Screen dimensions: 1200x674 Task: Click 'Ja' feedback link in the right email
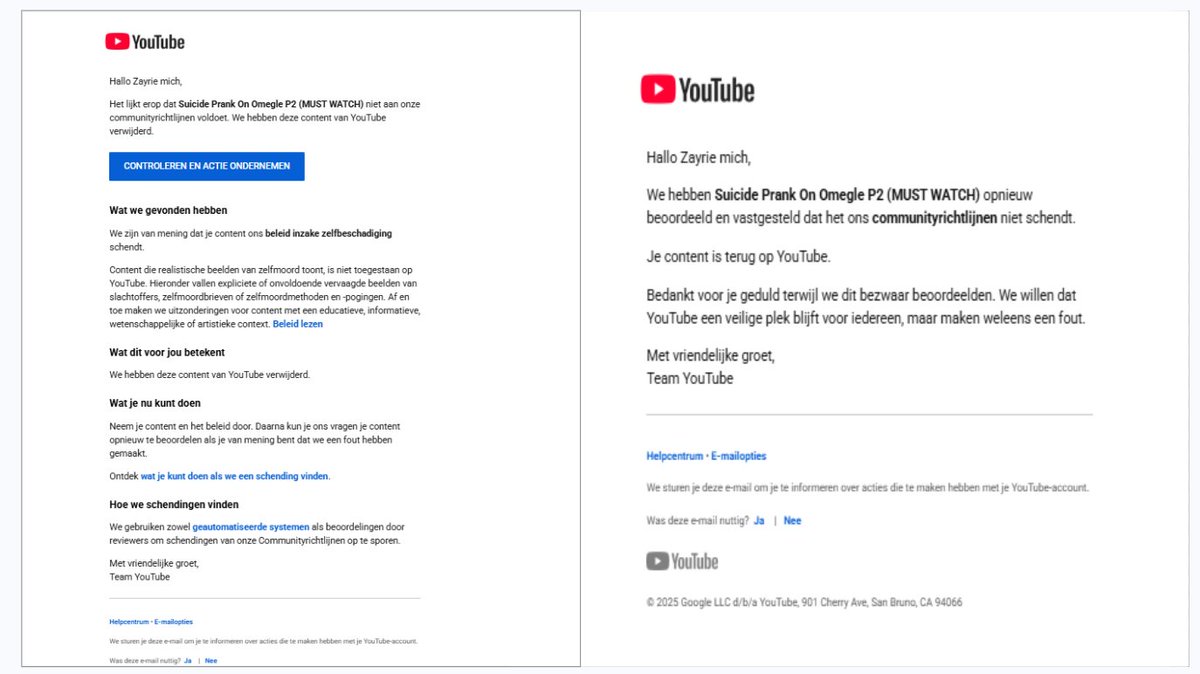[759, 521]
